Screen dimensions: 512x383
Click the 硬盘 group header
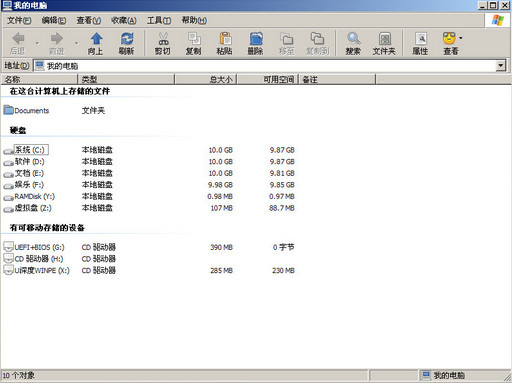pos(18,130)
